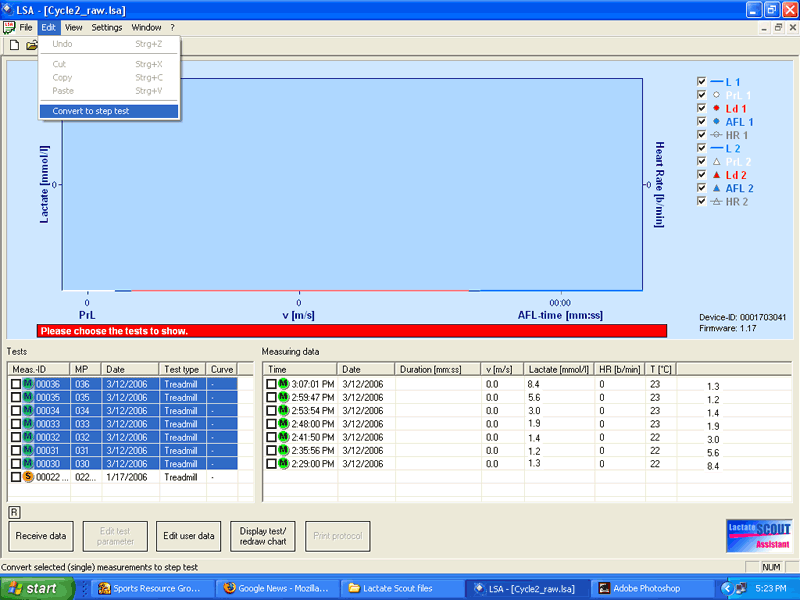The image size is (800, 600).
Task: Open the ? help menu
Action: [172, 28]
